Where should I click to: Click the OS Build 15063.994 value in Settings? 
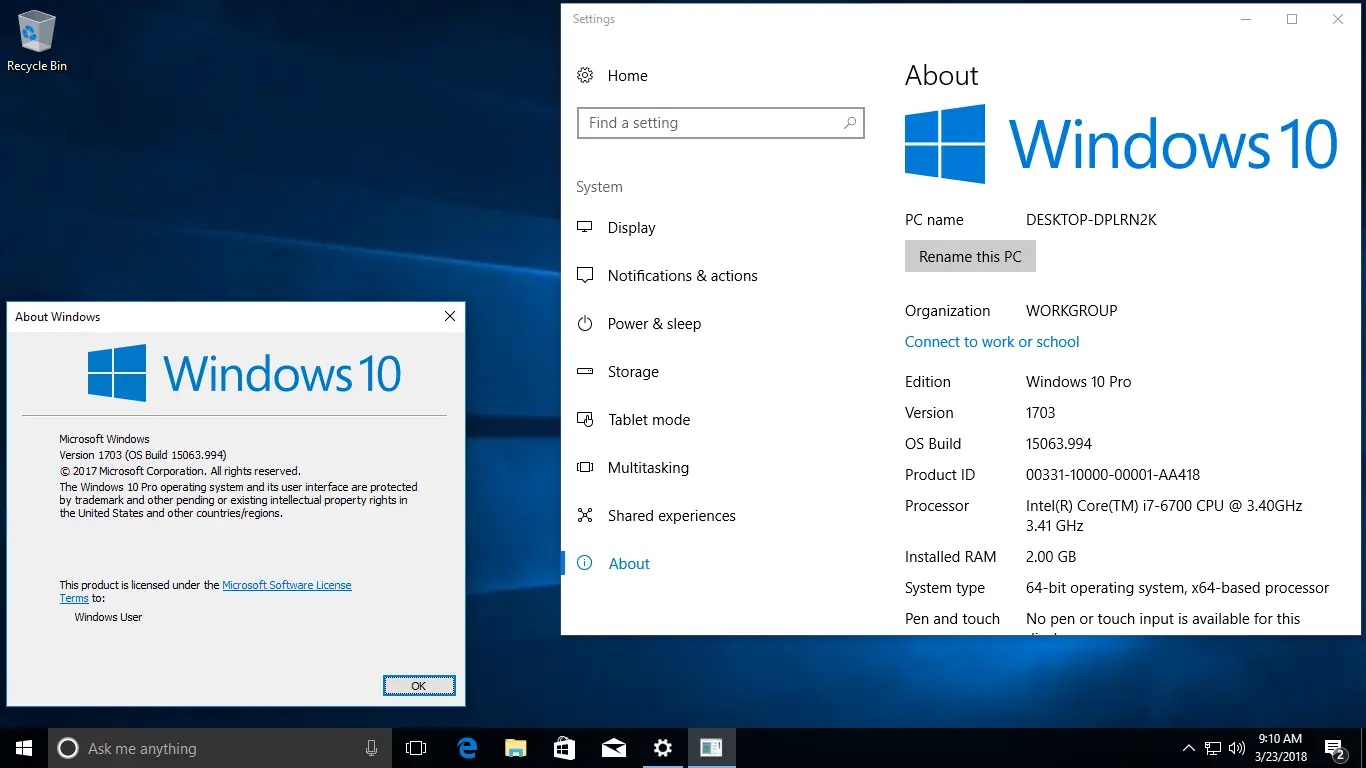pos(1059,444)
